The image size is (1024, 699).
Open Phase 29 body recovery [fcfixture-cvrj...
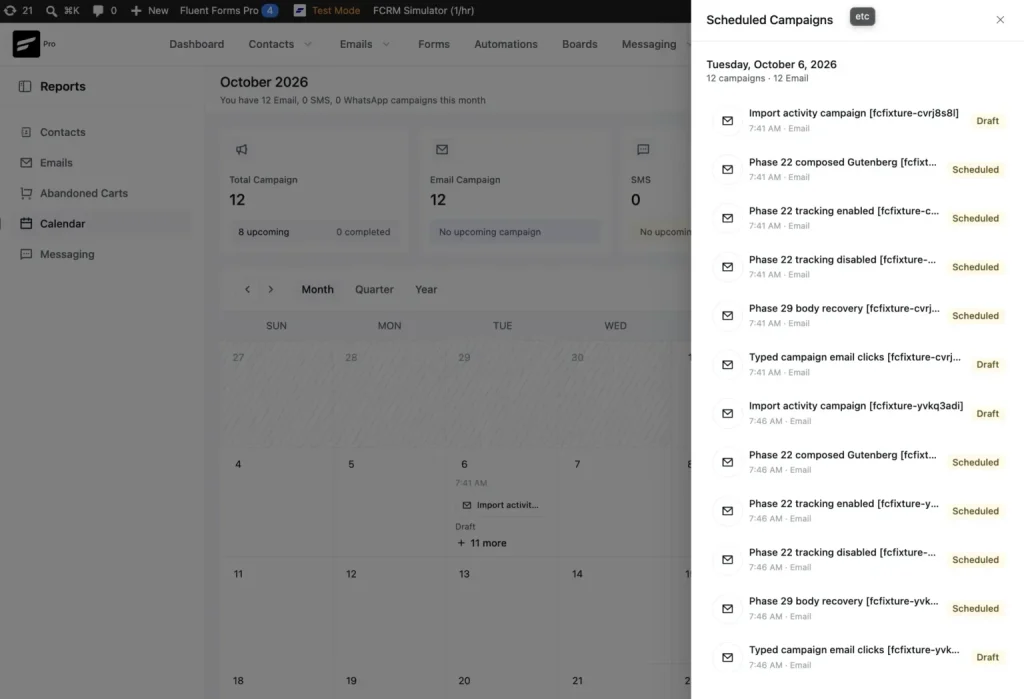click(x=857, y=316)
